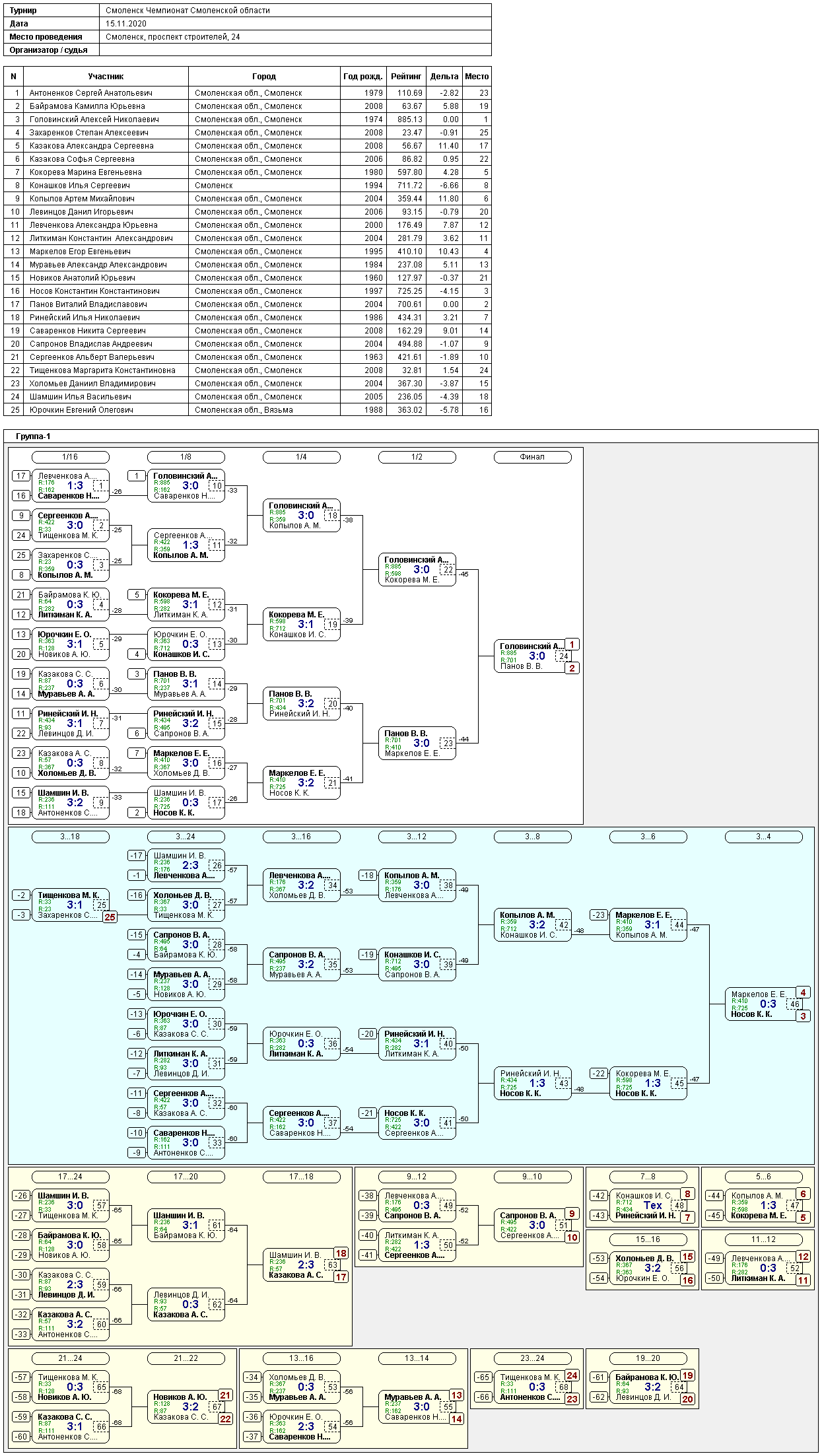Click the red place badge 3 beside Носов
The height and width of the screenshot is (1456, 822).
803,1016
